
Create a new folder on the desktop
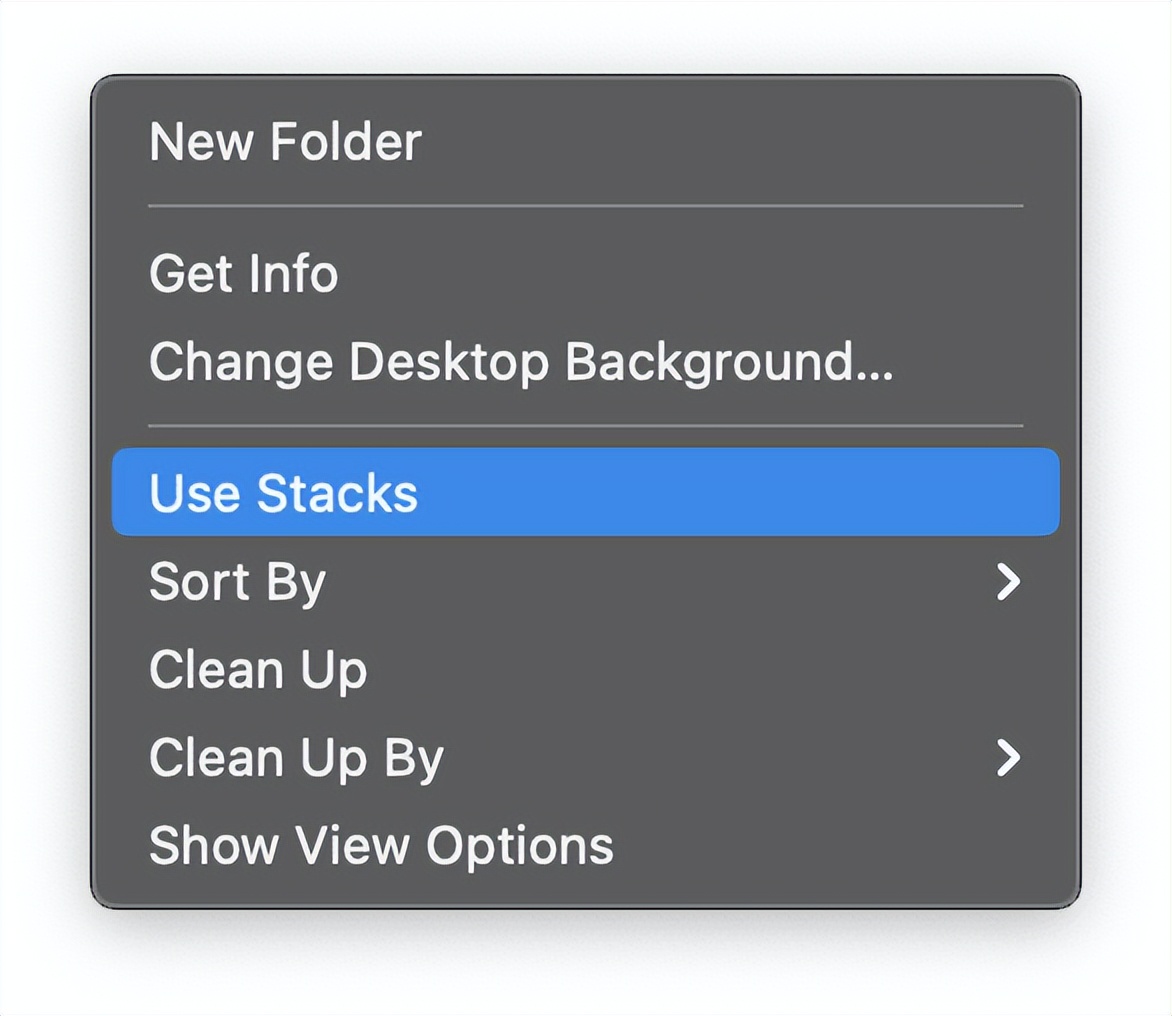click(285, 142)
